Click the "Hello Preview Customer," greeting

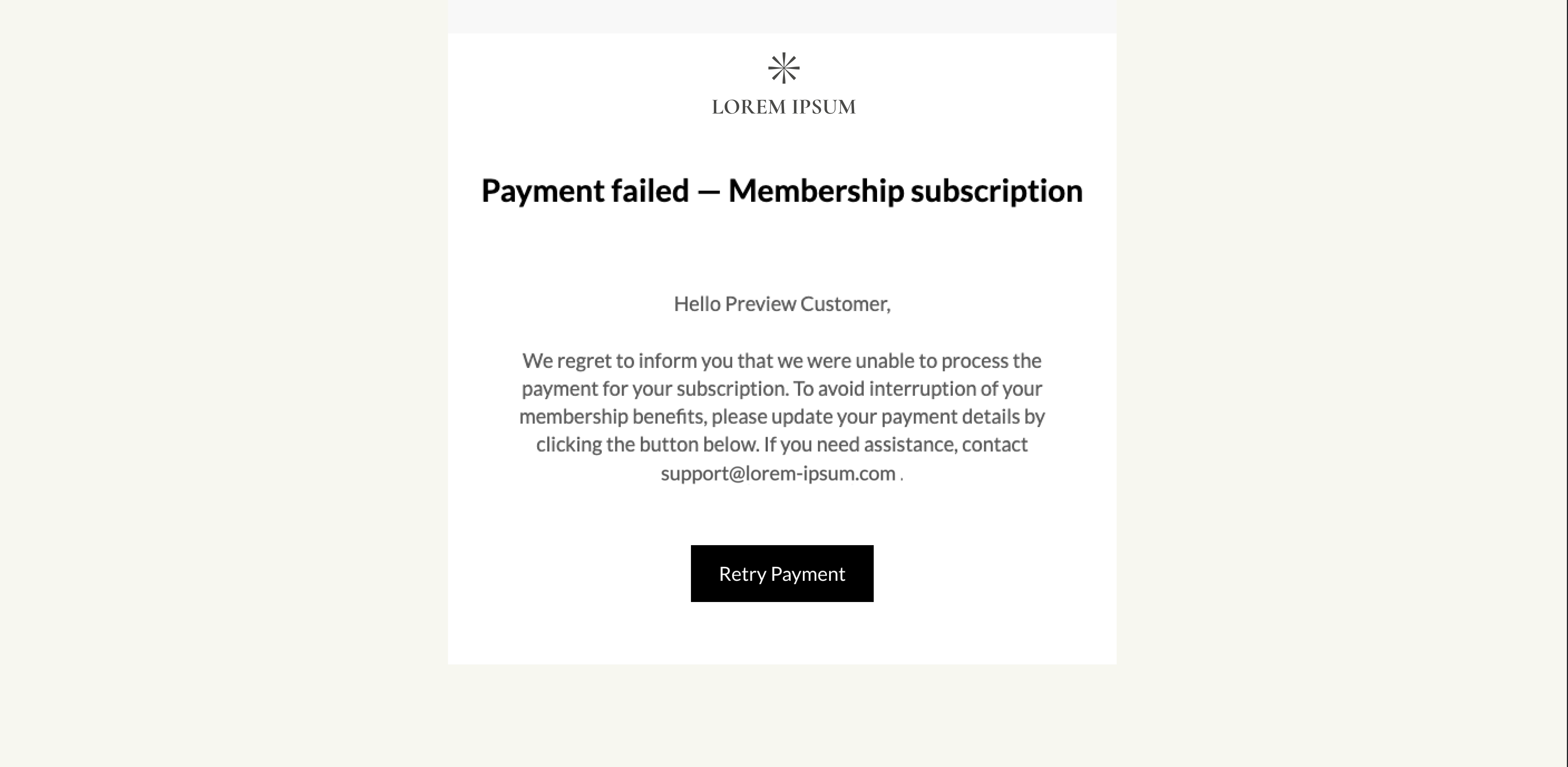(781, 304)
